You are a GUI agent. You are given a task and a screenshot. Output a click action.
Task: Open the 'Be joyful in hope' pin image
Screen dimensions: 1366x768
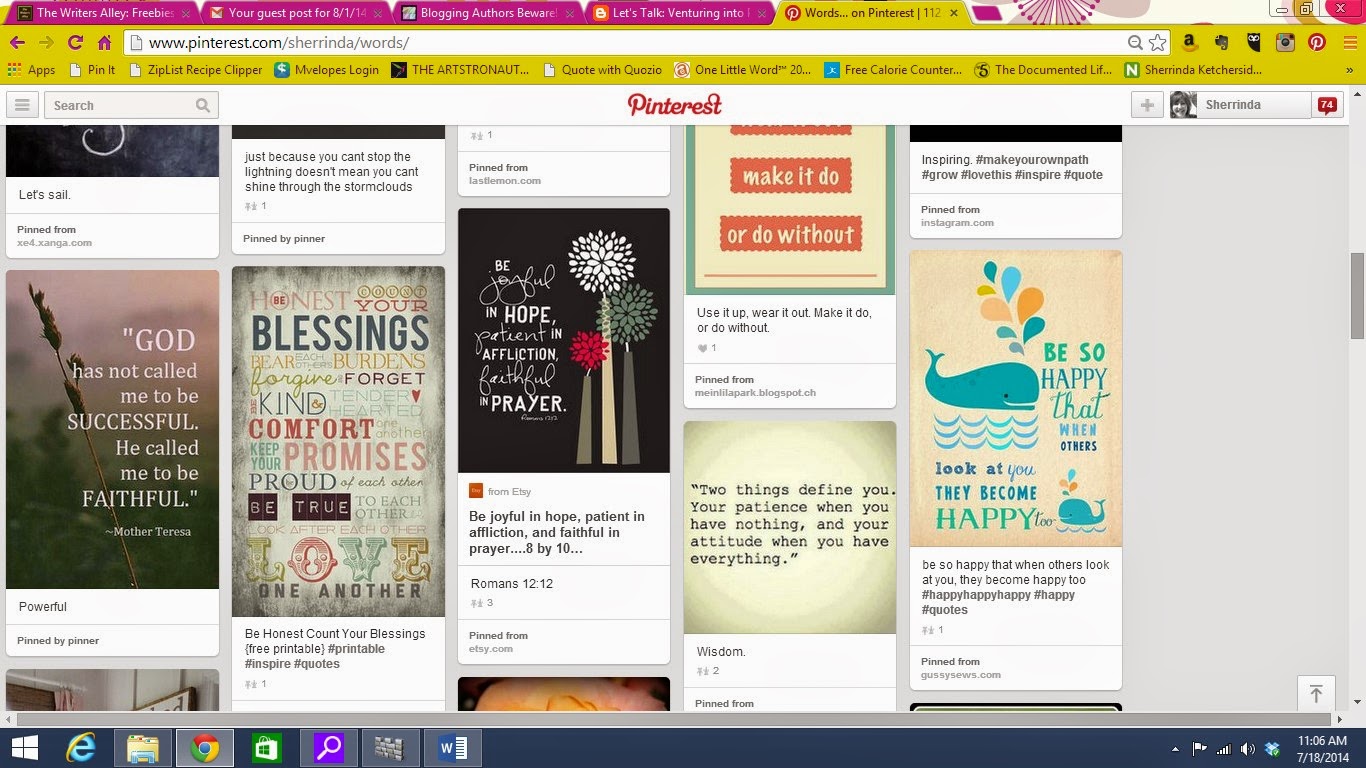tap(564, 340)
